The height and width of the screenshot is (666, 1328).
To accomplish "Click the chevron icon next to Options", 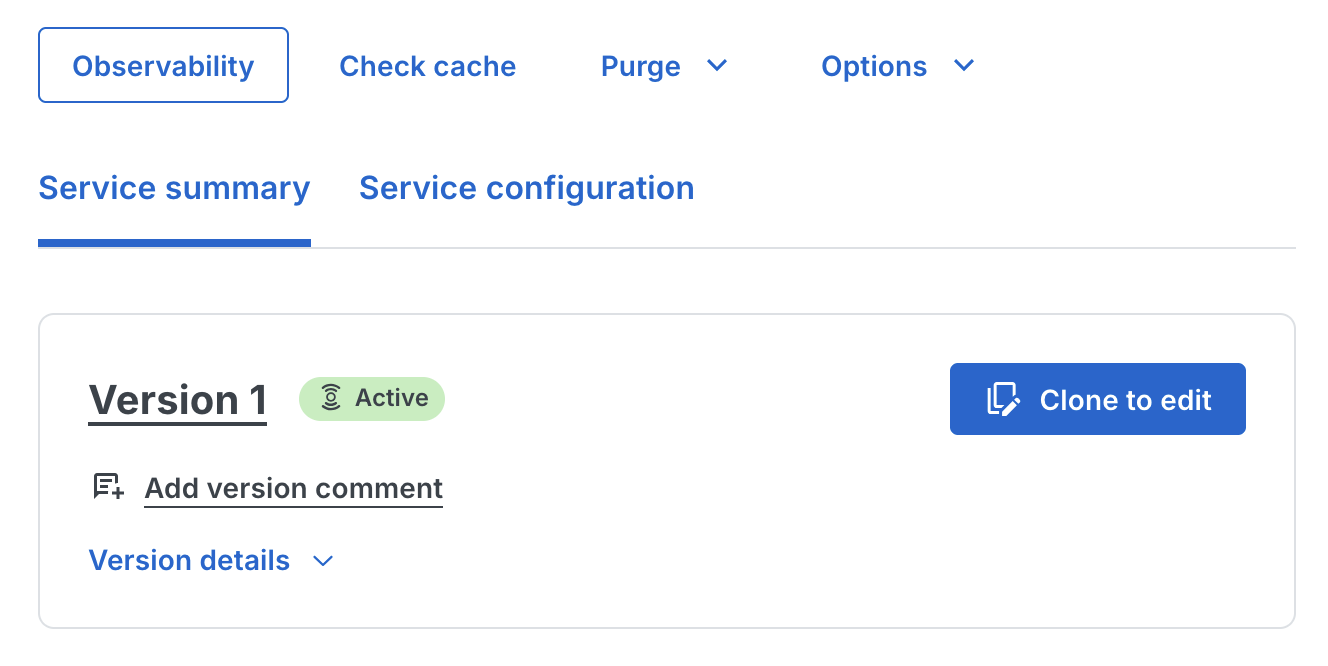I will tap(963, 66).
